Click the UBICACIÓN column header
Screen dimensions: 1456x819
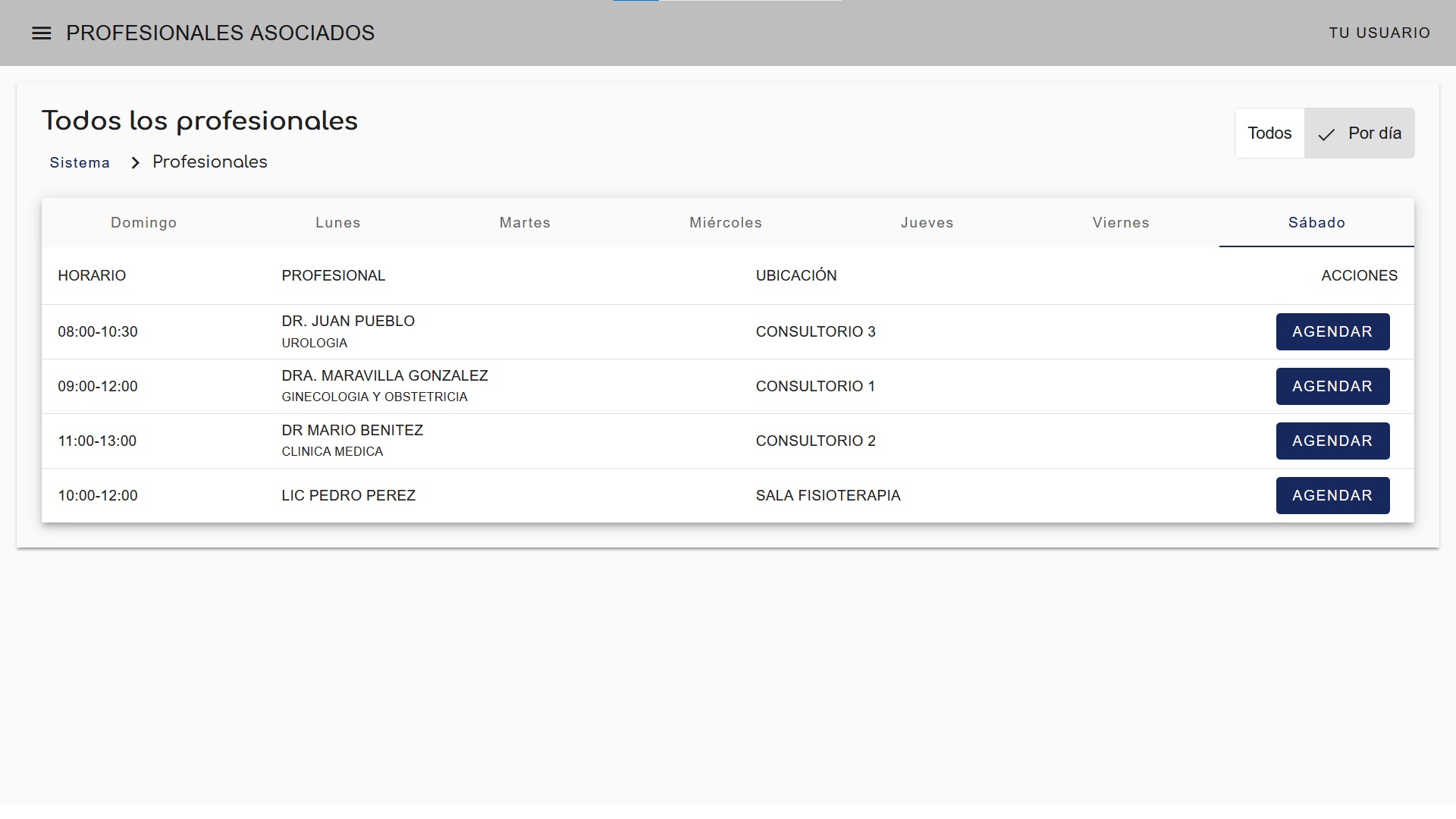[x=796, y=275]
